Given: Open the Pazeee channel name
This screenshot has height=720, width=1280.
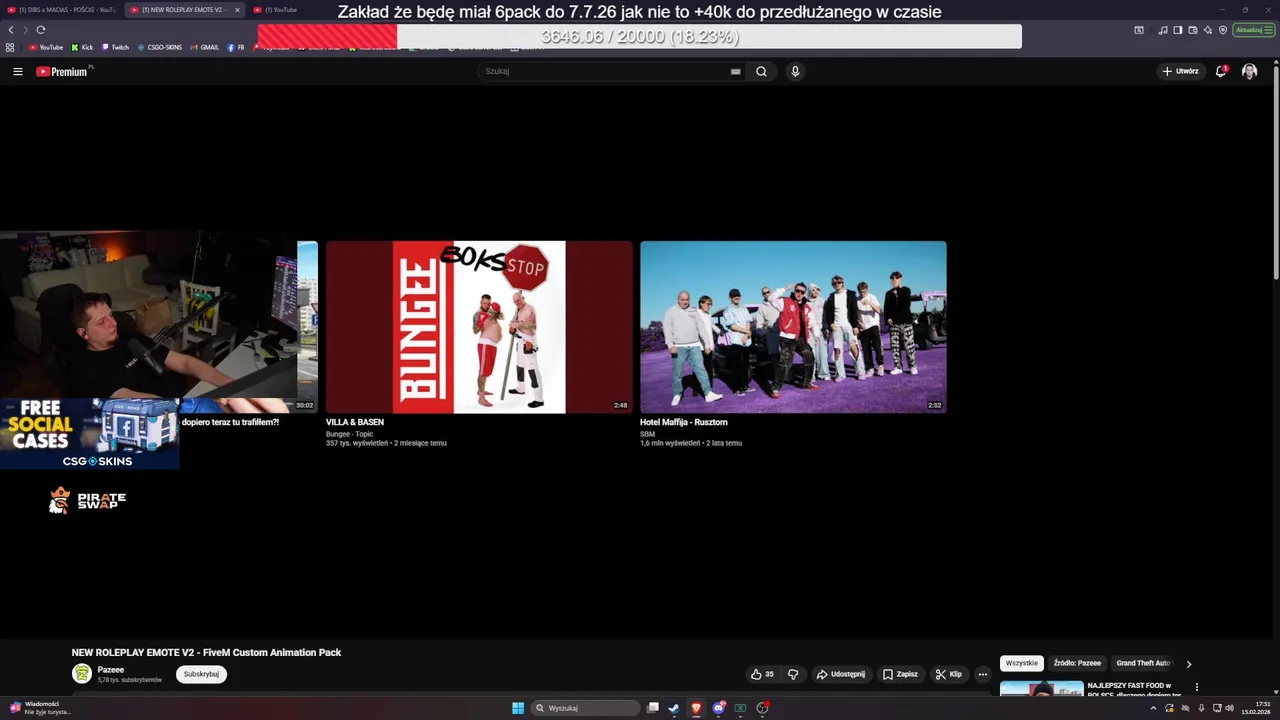Looking at the screenshot, I should [x=110, y=670].
